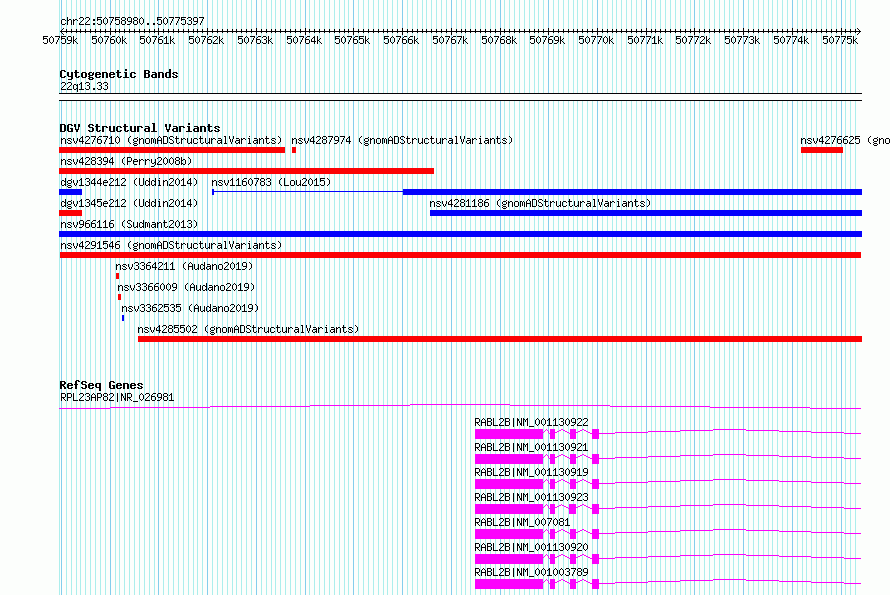The image size is (890, 595).
Task: Click the RPL23AP82|NR_026981 gene label
Action: (117, 397)
